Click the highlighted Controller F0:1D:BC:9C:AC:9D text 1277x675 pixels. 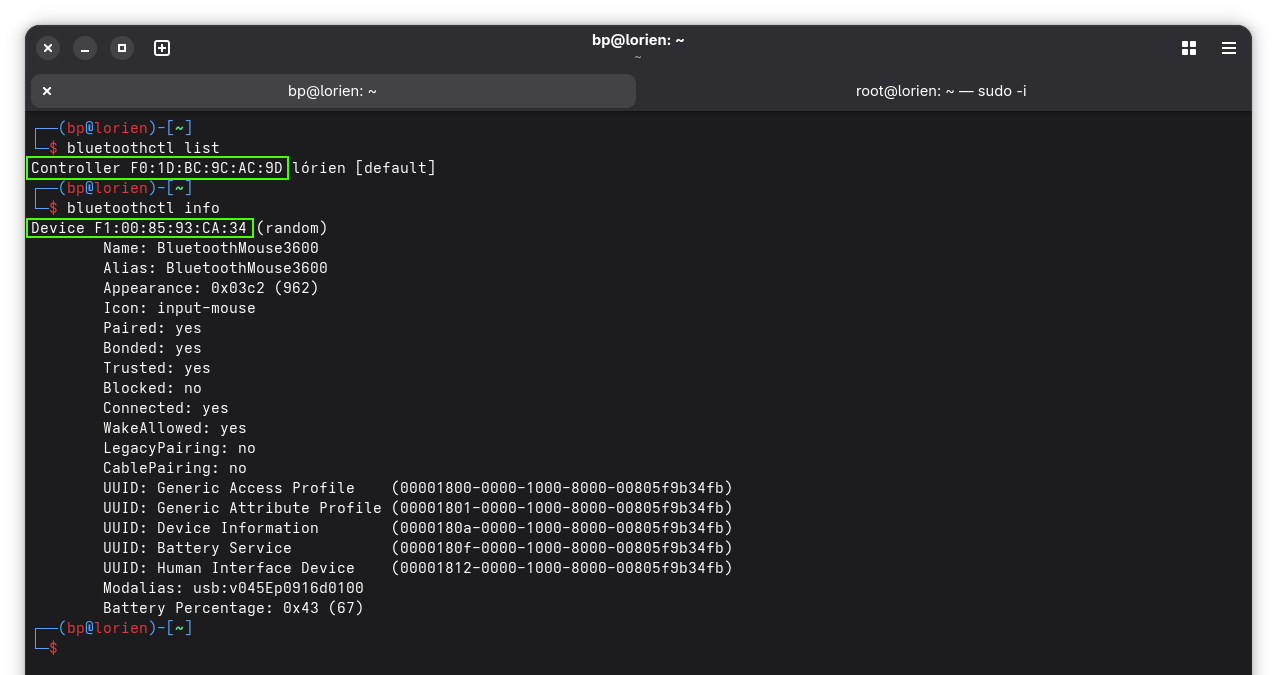click(157, 168)
